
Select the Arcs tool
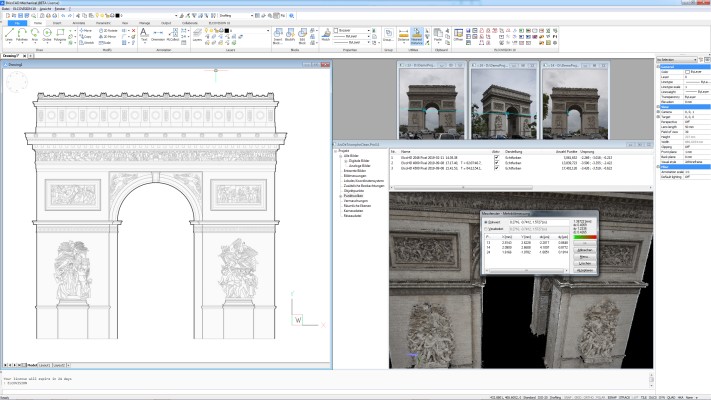[x=35, y=35]
